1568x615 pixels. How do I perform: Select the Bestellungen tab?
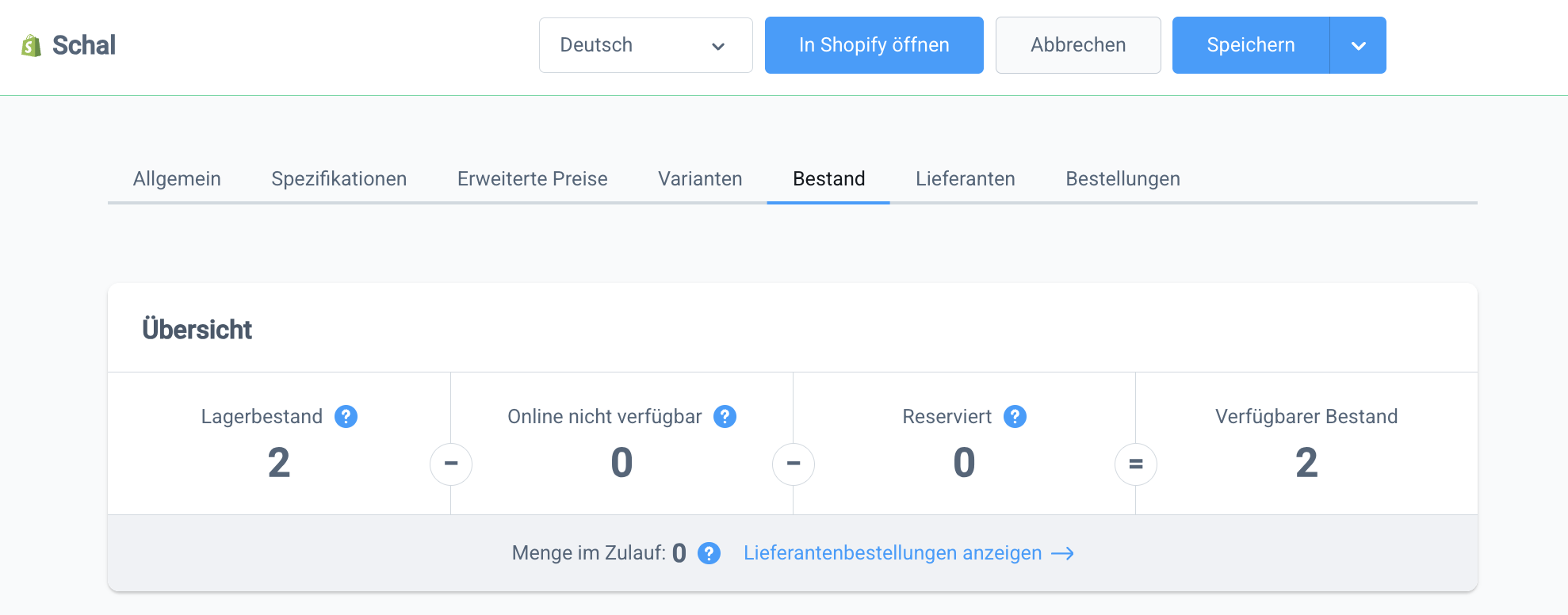pyautogui.click(x=1122, y=179)
